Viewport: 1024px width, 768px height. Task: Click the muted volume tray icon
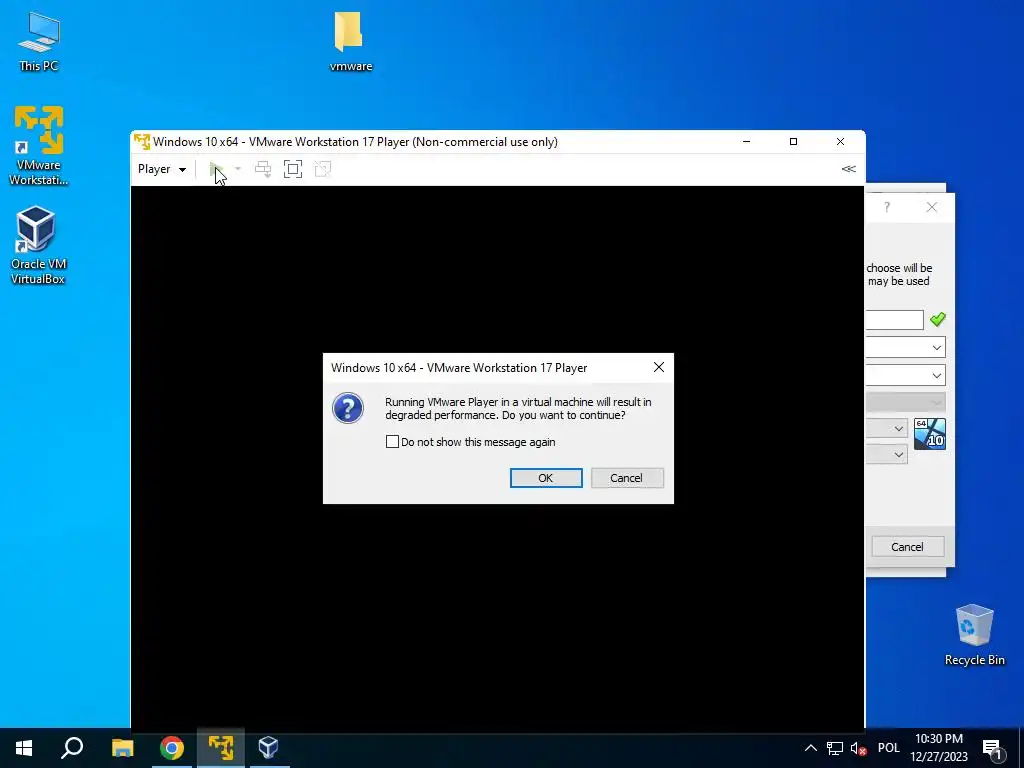(x=858, y=748)
